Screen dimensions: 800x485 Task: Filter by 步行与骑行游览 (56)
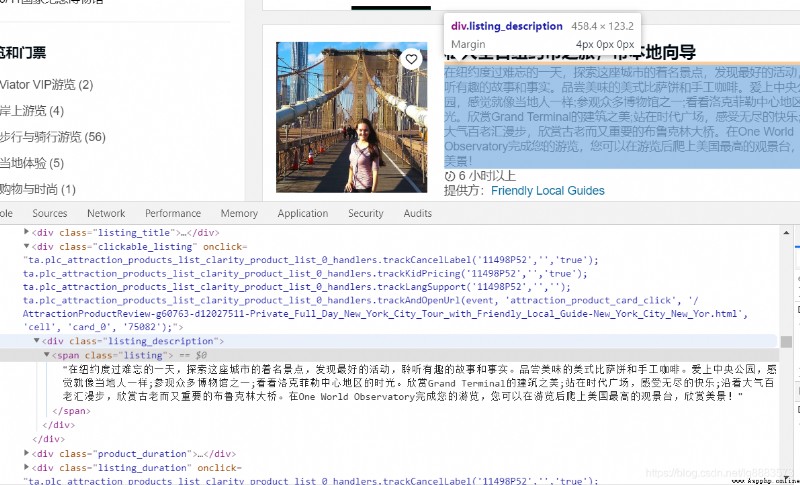[53, 137]
